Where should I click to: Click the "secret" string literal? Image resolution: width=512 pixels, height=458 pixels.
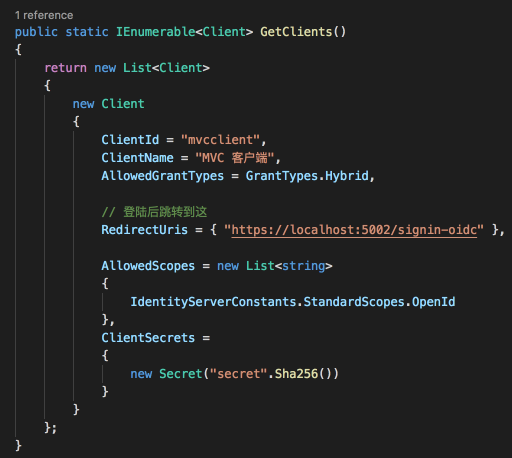238,374
